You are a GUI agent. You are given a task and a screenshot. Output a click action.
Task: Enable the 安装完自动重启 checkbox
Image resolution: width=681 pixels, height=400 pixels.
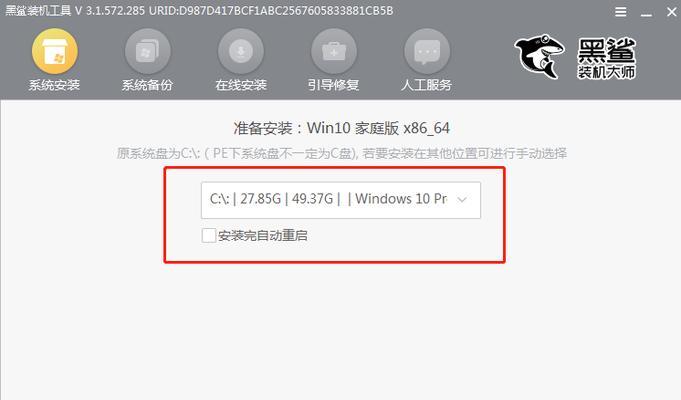pyautogui.click(x=208, y=235)
